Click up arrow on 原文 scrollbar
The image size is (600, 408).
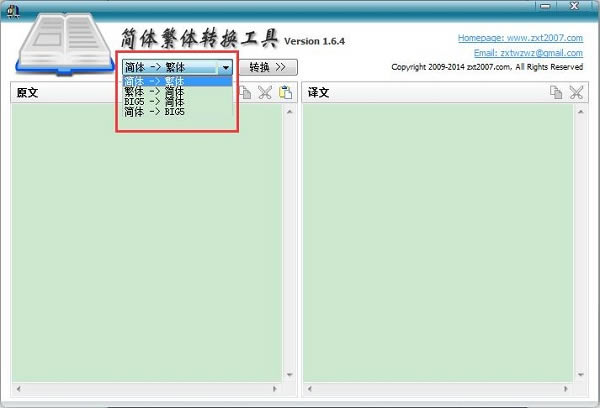290,111
